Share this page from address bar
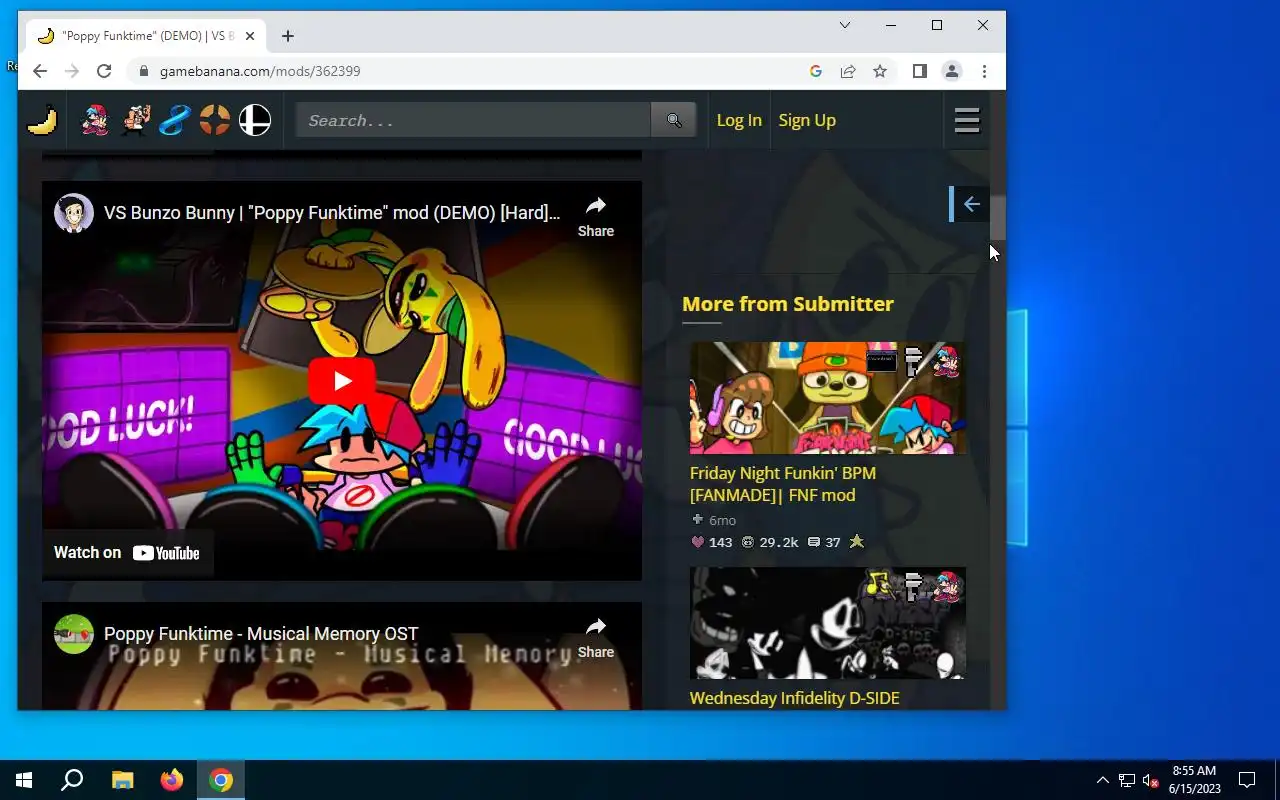1280x800 pixels. [x=848, y=71]
